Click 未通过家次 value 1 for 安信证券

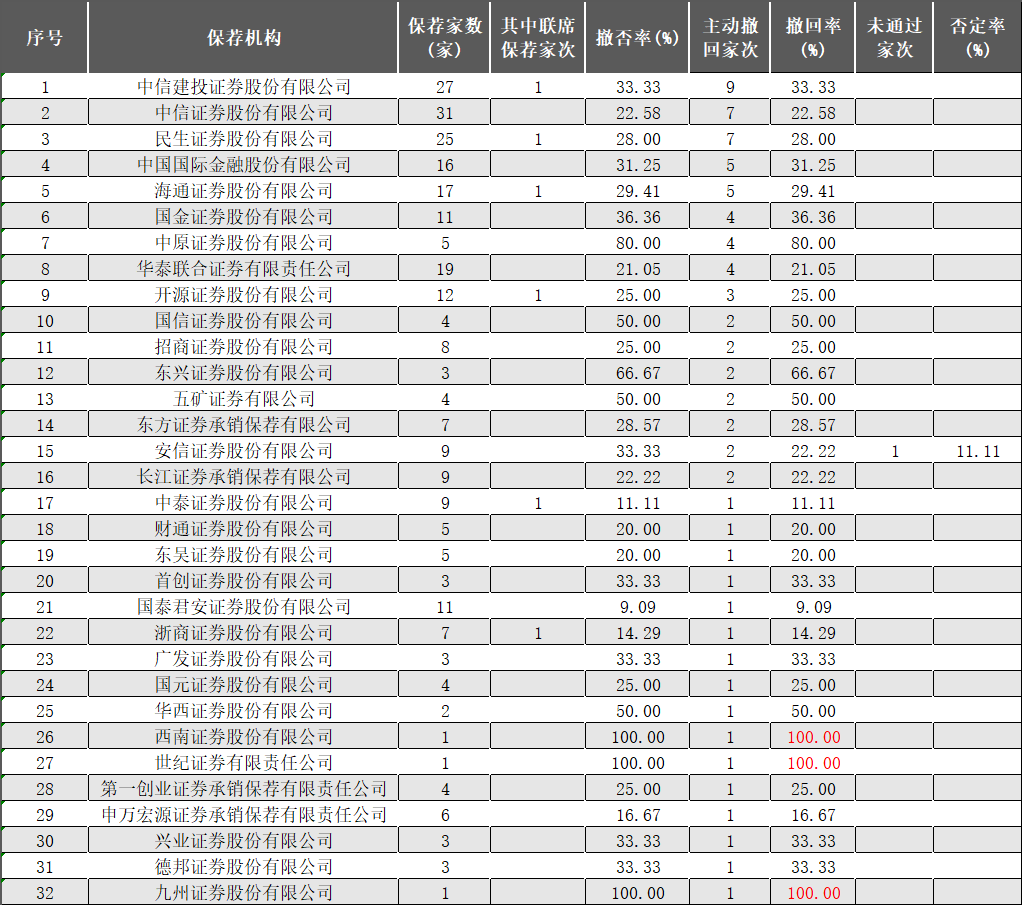[x=895, y=451]
